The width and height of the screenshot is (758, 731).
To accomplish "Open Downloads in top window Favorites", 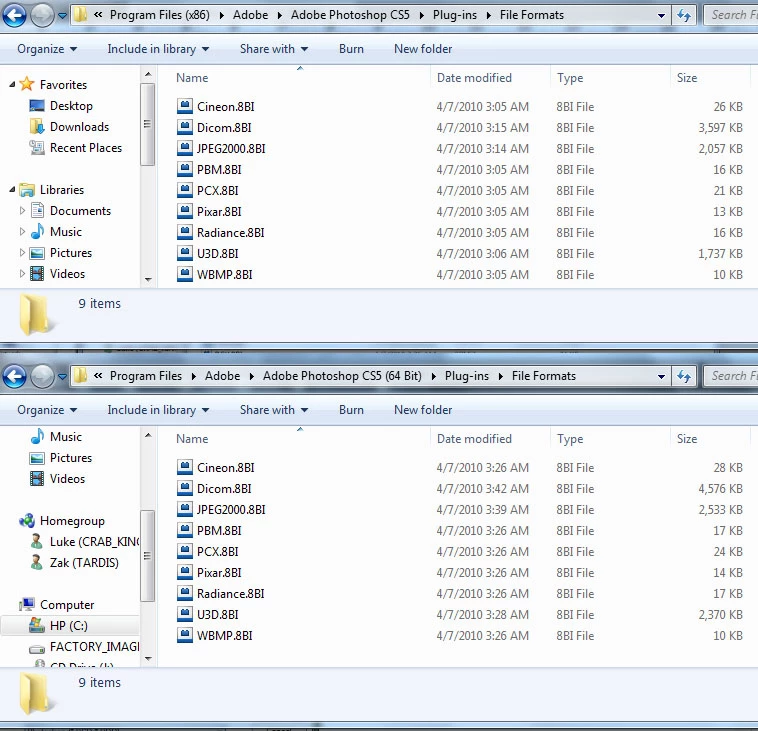I will tap(69, 127).
